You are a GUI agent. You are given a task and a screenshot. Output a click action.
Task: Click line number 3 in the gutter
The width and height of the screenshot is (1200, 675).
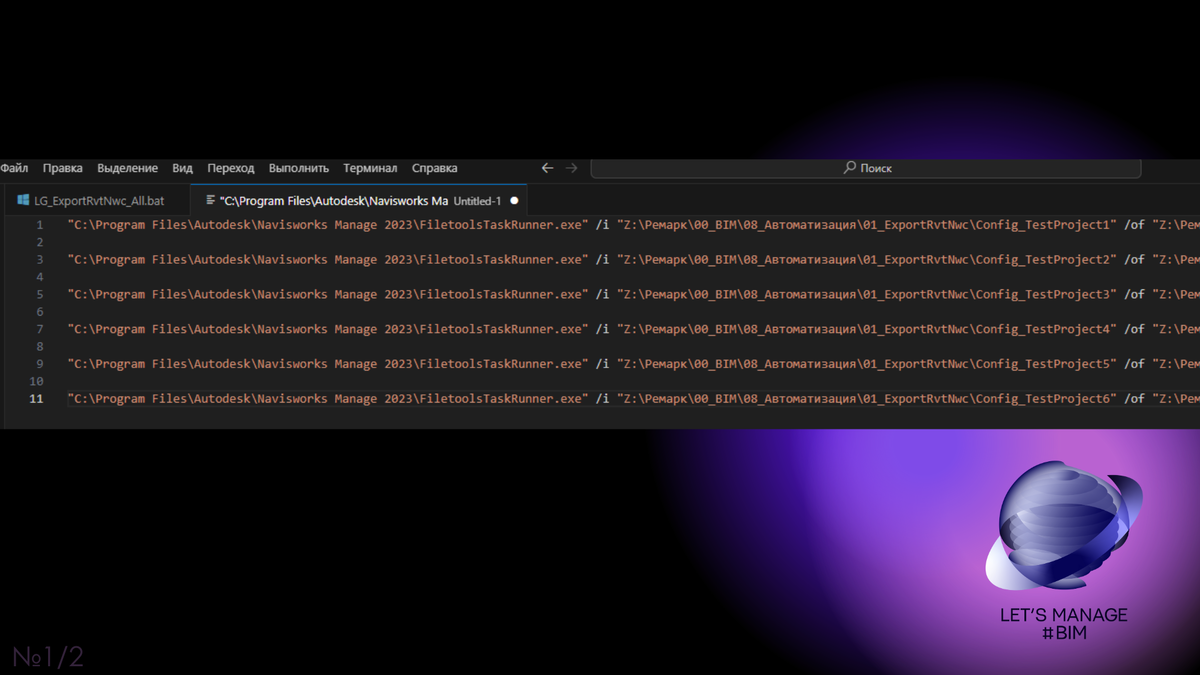40,260
